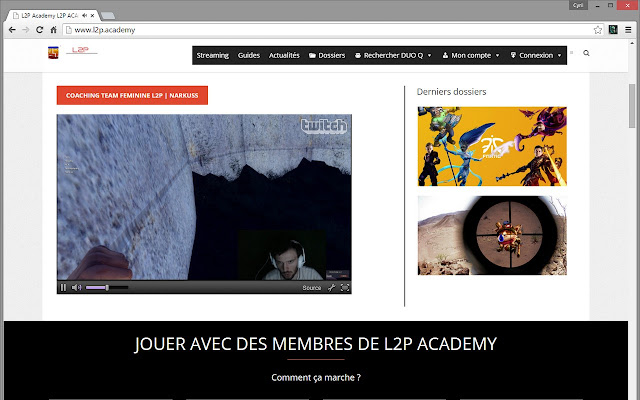Expand the Connexion dropdown
This screenshot has width=640, height=400.
click(x=536, y=55)
